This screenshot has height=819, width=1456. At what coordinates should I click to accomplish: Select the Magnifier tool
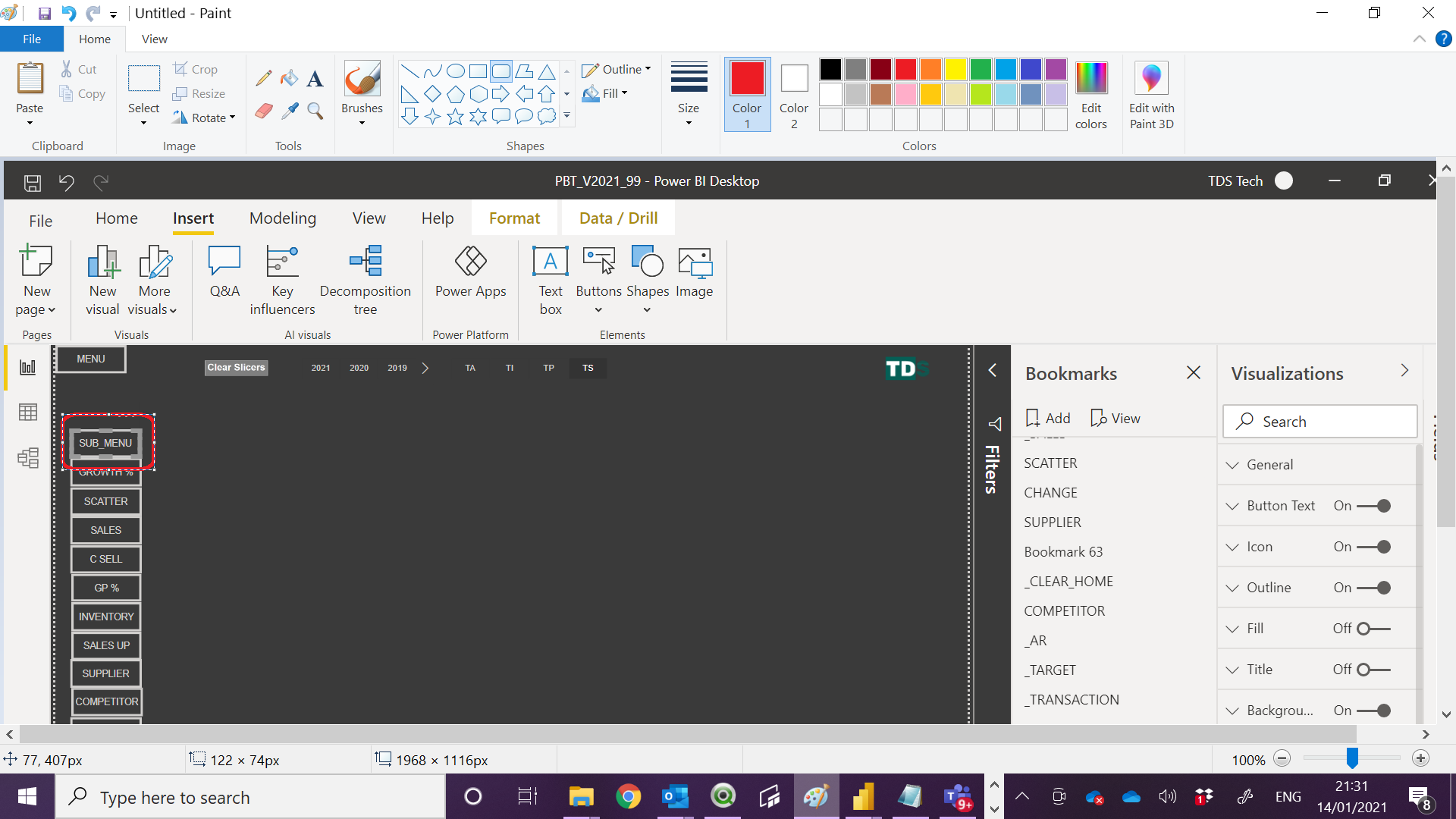pos(315,111)
